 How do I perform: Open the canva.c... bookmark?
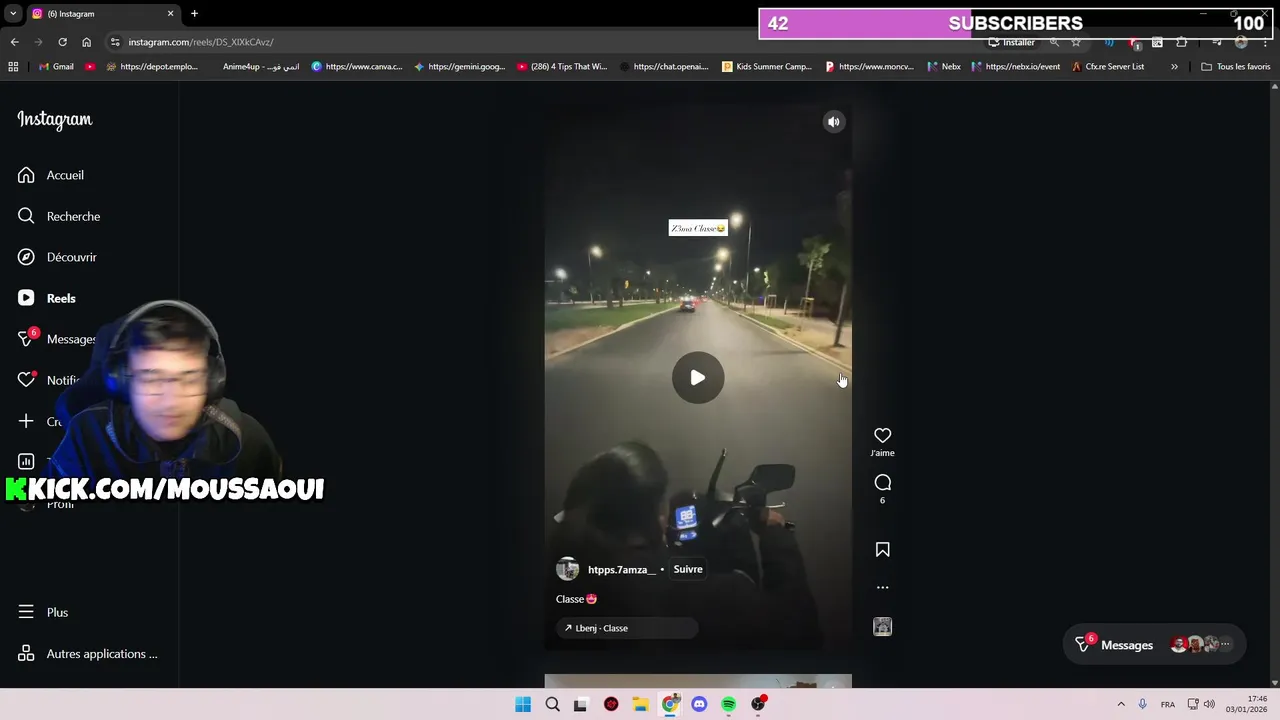point(357,67)
